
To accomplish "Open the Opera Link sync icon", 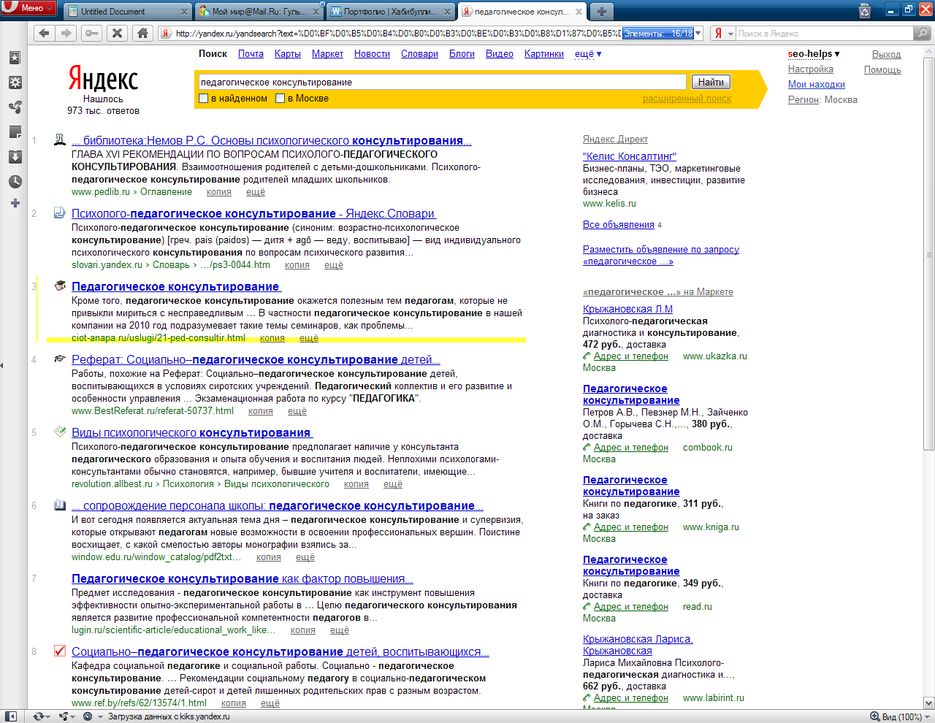I will [41, 716].
